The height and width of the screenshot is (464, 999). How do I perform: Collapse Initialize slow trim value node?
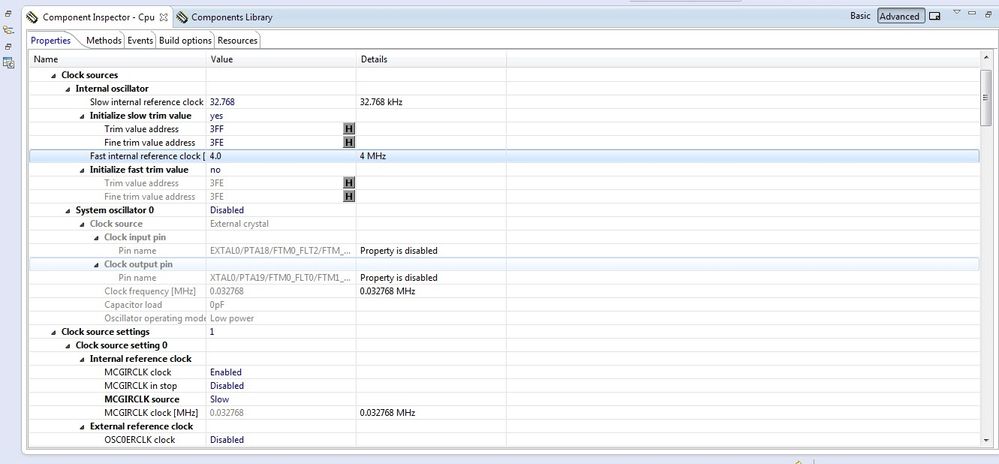tap(82, 116)
